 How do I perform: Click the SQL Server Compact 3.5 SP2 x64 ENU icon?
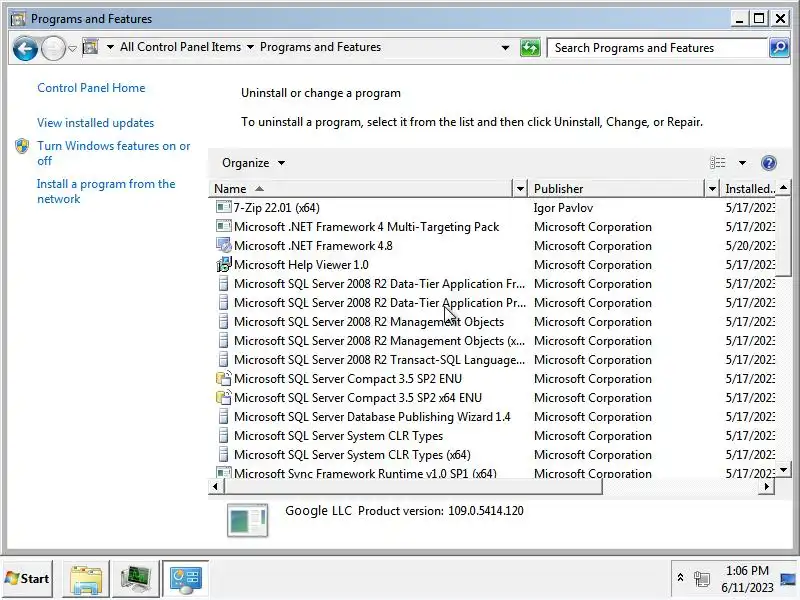click(x=223, y=397)
